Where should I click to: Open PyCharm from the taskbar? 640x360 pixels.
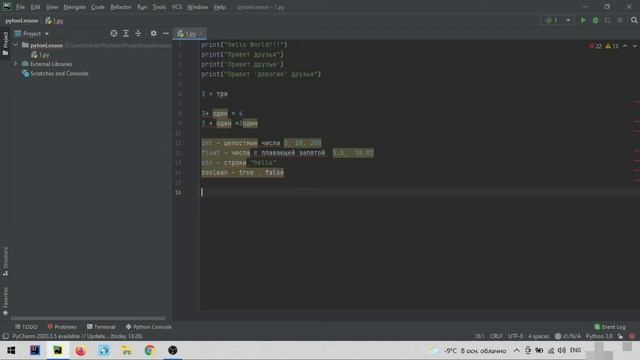58,350
